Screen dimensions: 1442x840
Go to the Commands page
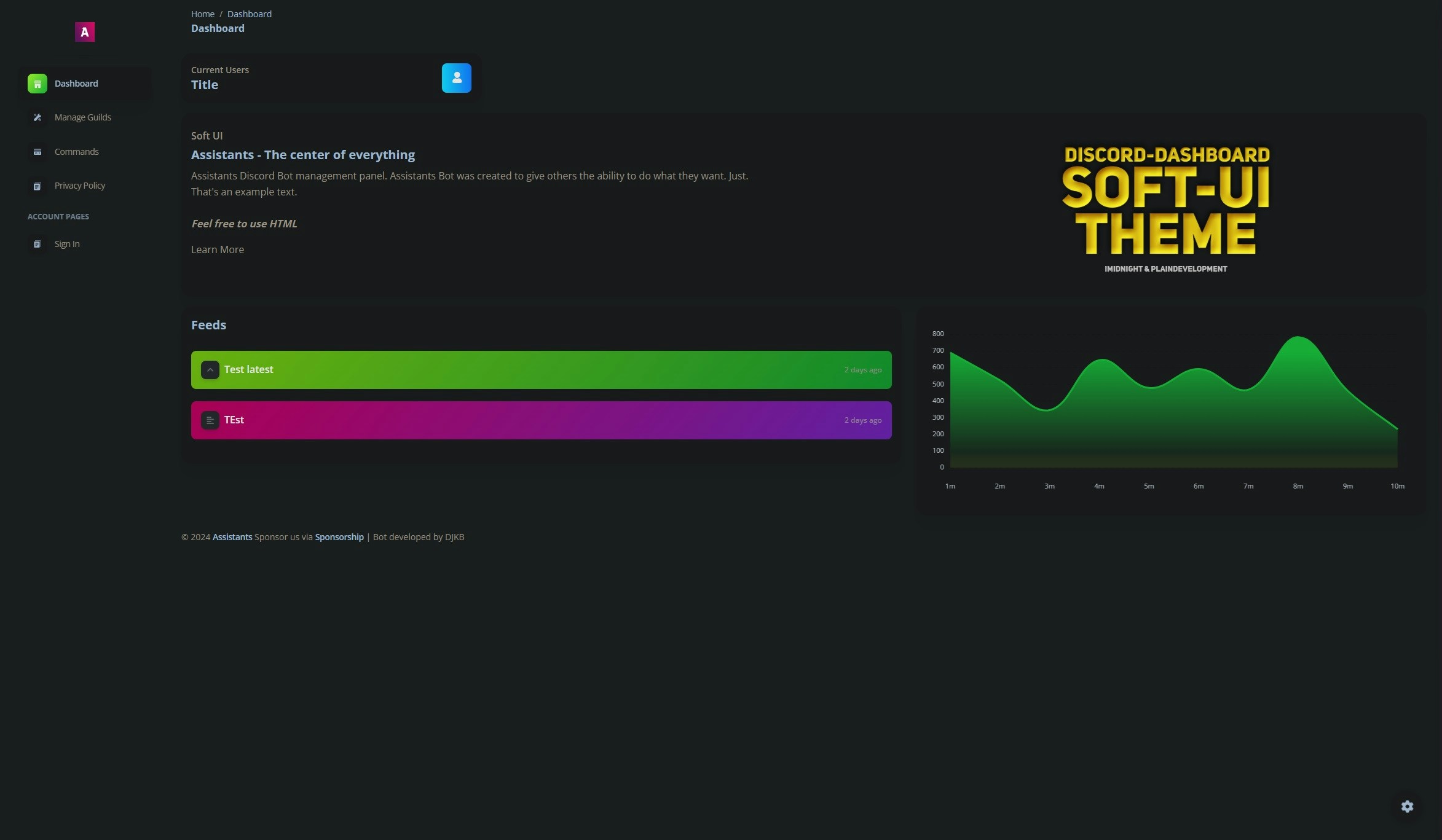[x=76, y=152]
